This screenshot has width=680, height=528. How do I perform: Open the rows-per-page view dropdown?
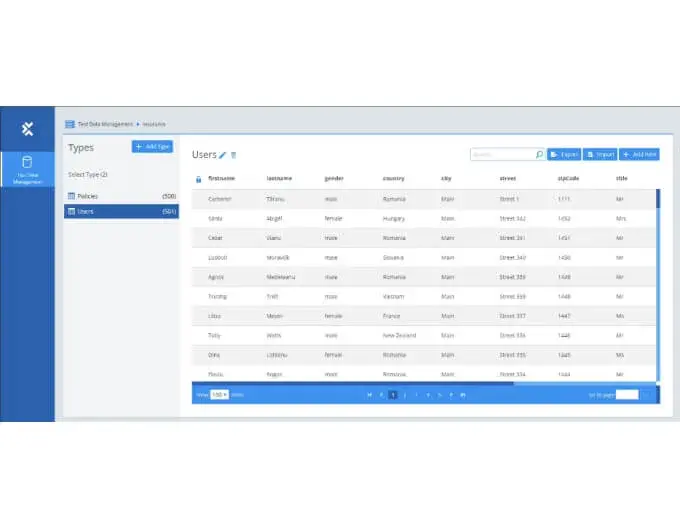(x=219, y=395)
